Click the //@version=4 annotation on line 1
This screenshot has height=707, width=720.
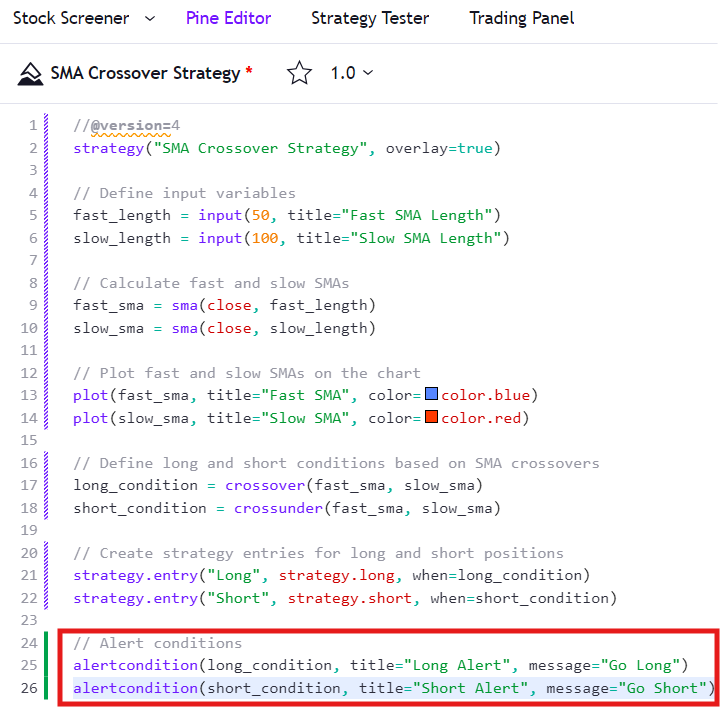pyautogui.click(x=127, y=125)
